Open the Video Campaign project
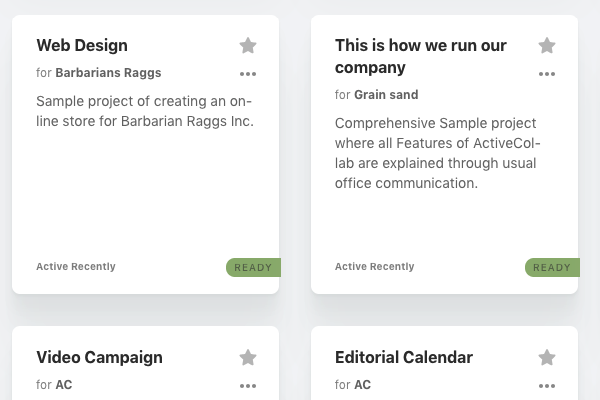 [x=99, y=358]
